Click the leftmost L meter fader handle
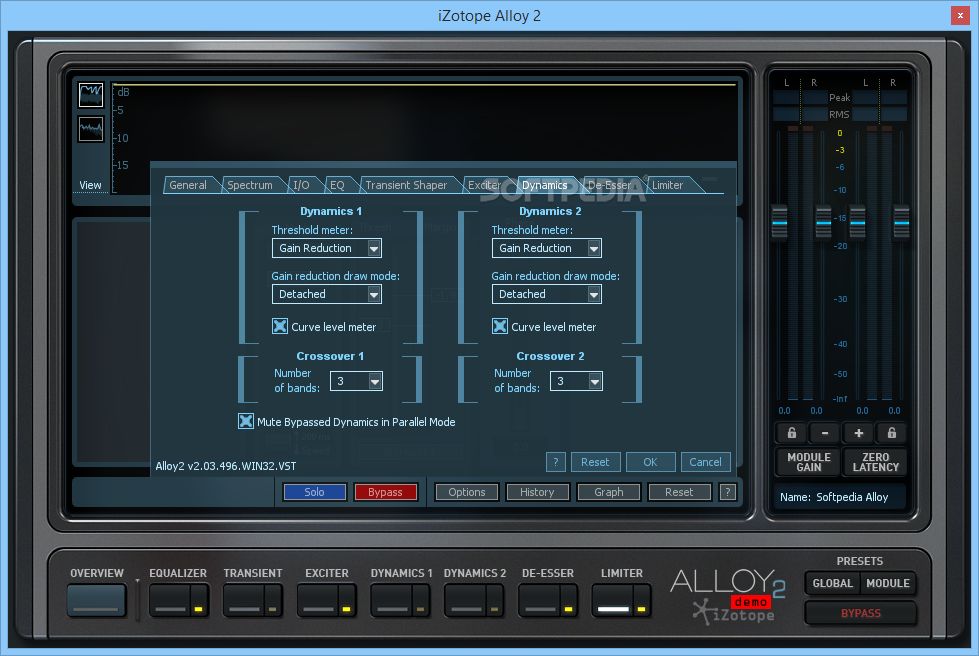Viewport: 979px width, 656px height. [780, 222]
